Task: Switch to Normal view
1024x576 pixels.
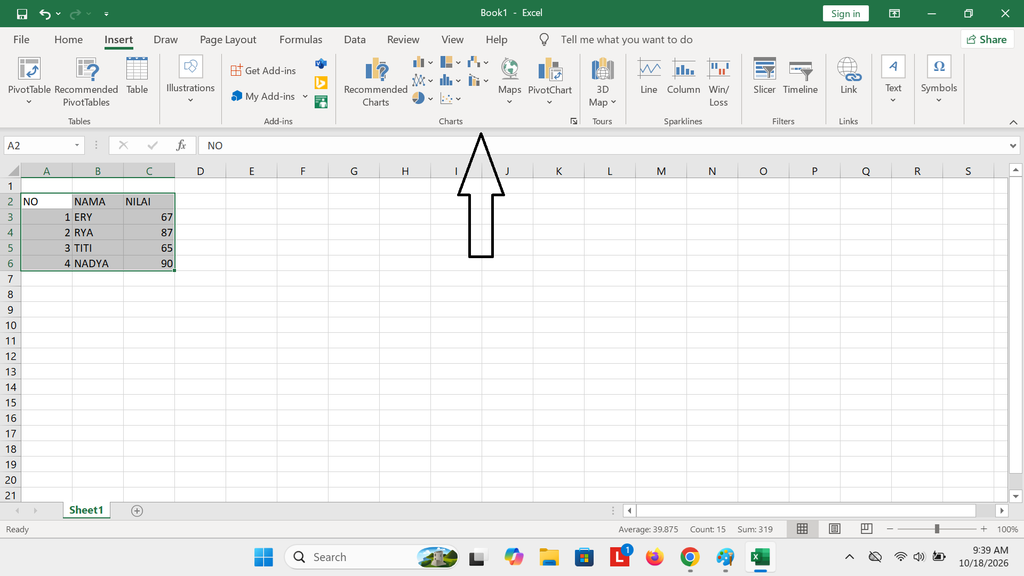Action: point(802,529)
